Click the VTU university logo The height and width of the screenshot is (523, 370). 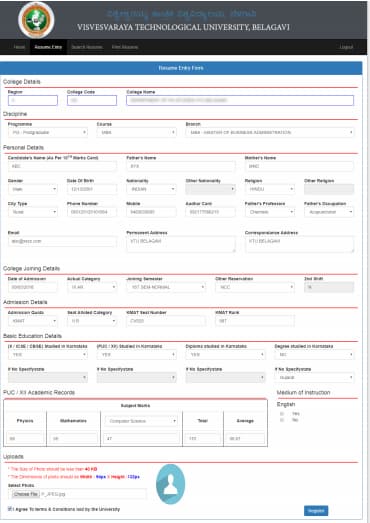36,19
